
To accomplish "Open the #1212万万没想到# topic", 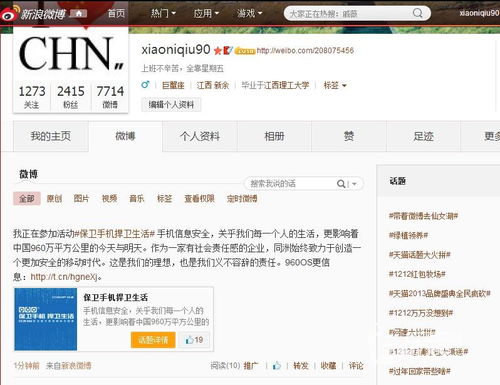I will [x=421, y=313].
